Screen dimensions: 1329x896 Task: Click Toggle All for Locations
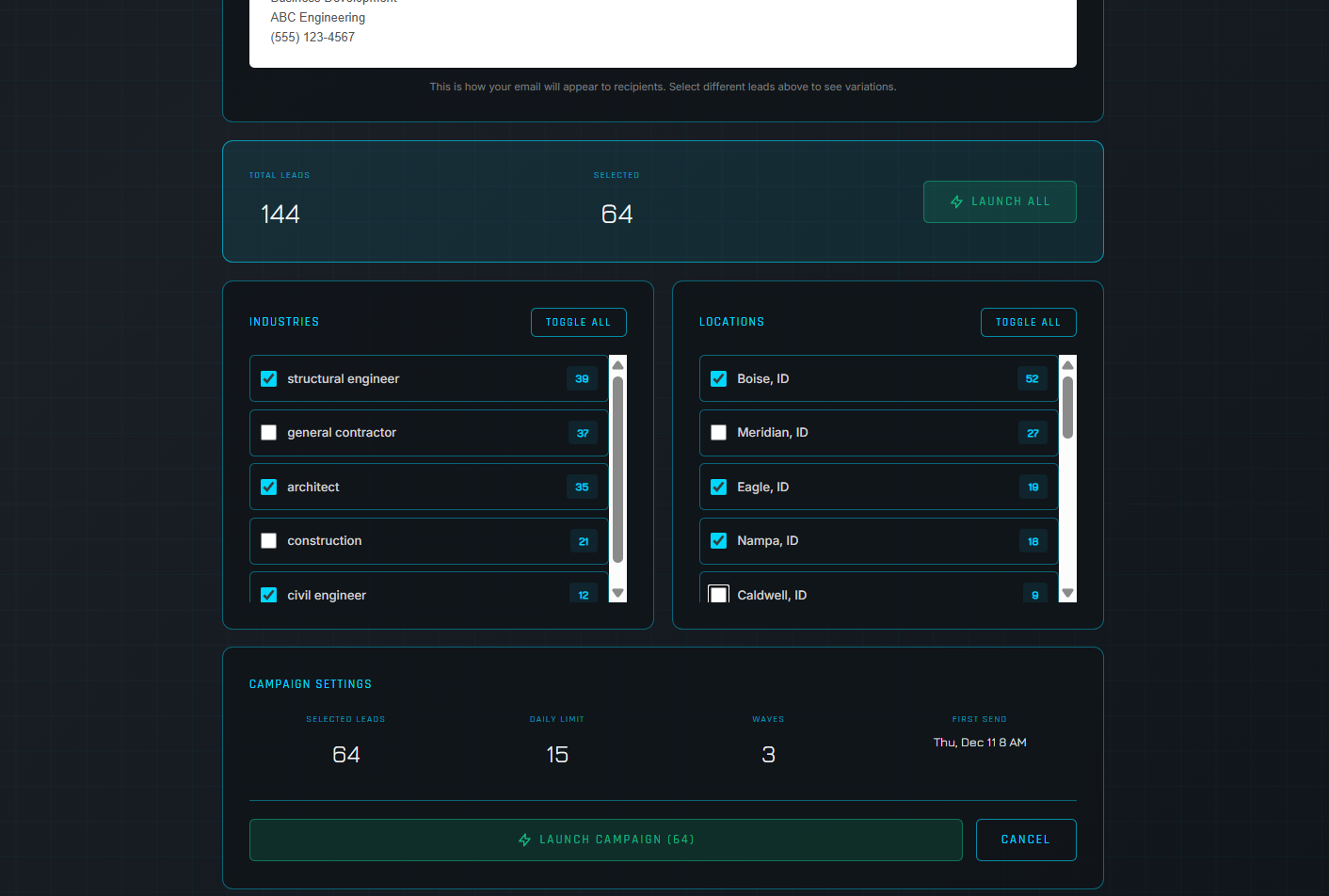point(1028,322)
